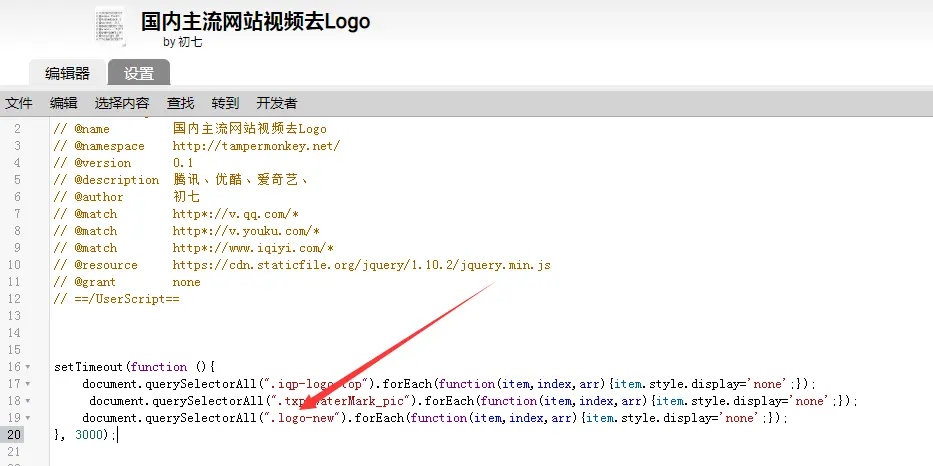Open the 选择内容 menu

[122, 103]
